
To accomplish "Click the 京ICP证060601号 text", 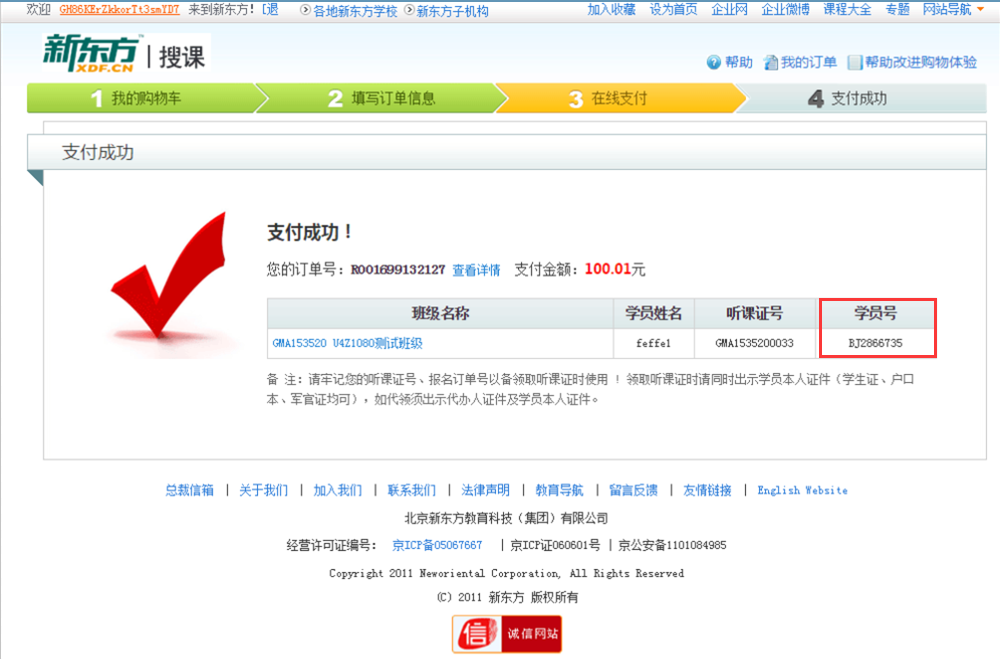I will coord(555,545).
